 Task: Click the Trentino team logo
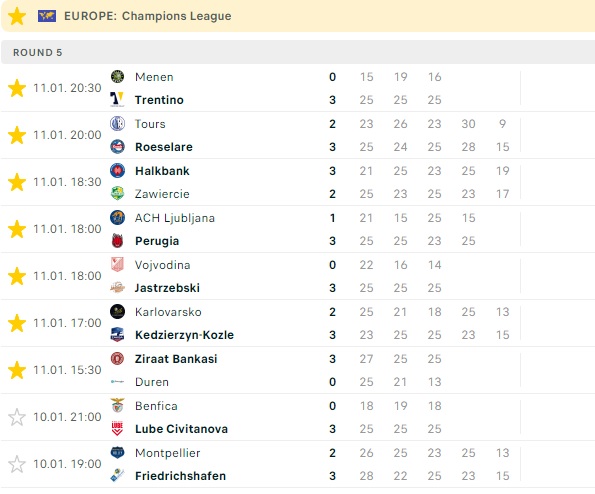pos(117,99)
